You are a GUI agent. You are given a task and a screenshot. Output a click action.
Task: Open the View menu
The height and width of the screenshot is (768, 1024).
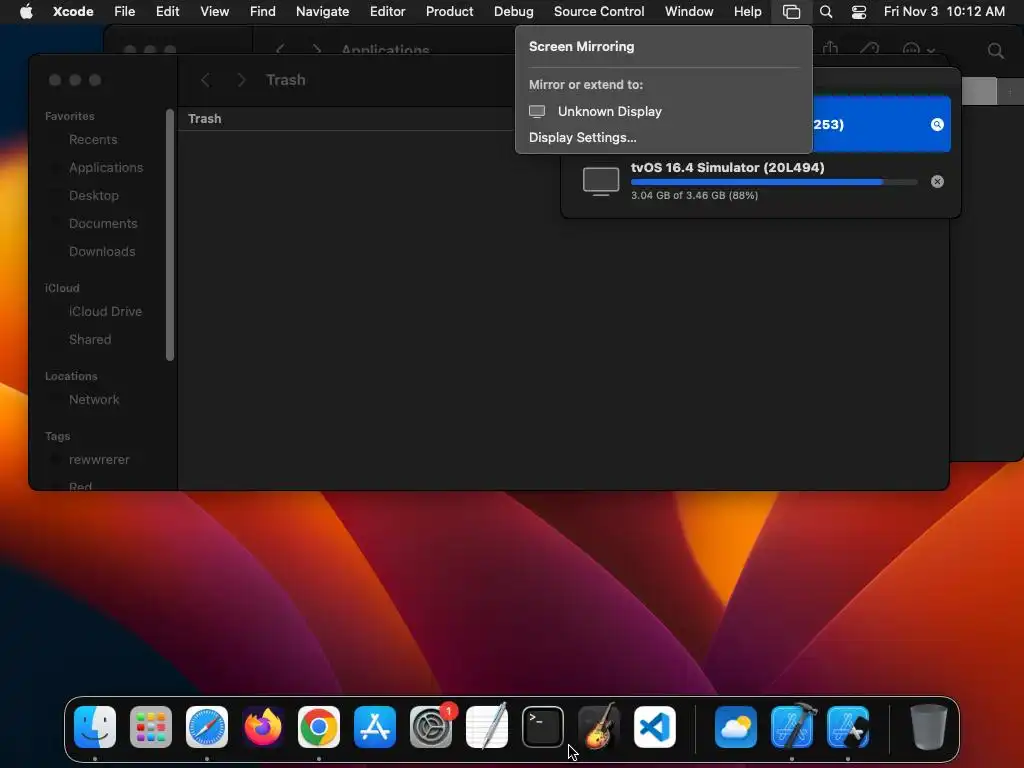tap(214, 11)
